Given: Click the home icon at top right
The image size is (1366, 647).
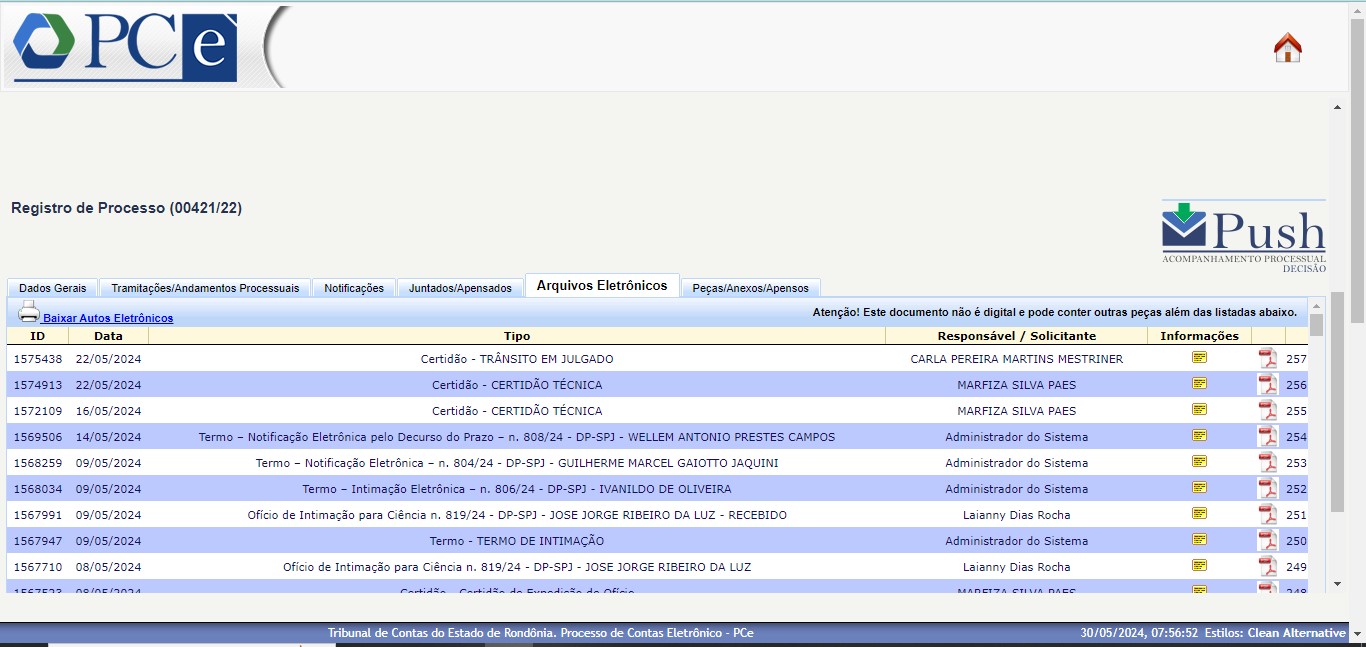Looking at the screenshot, I should coord(1287,48).
